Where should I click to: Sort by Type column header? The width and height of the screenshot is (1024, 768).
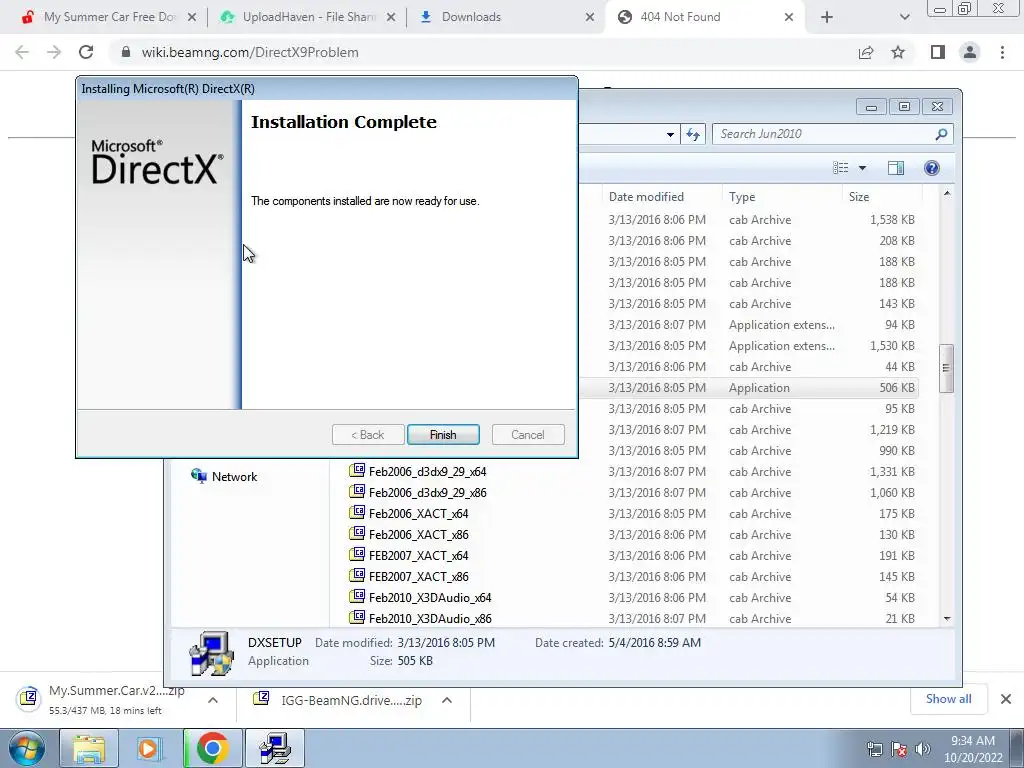click(782, 197)
